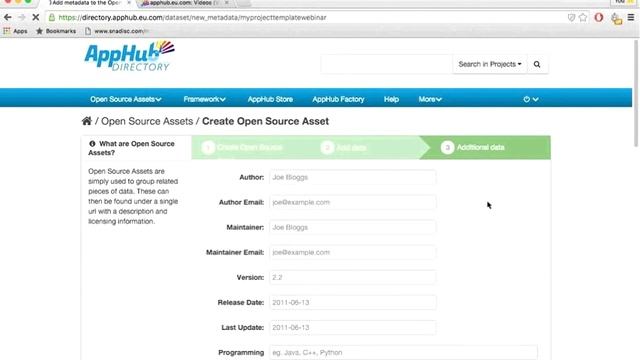
Task: Click the Create Open Source Asset breadcrumb title
Action: pyautogui.click(x=265, y=121)
